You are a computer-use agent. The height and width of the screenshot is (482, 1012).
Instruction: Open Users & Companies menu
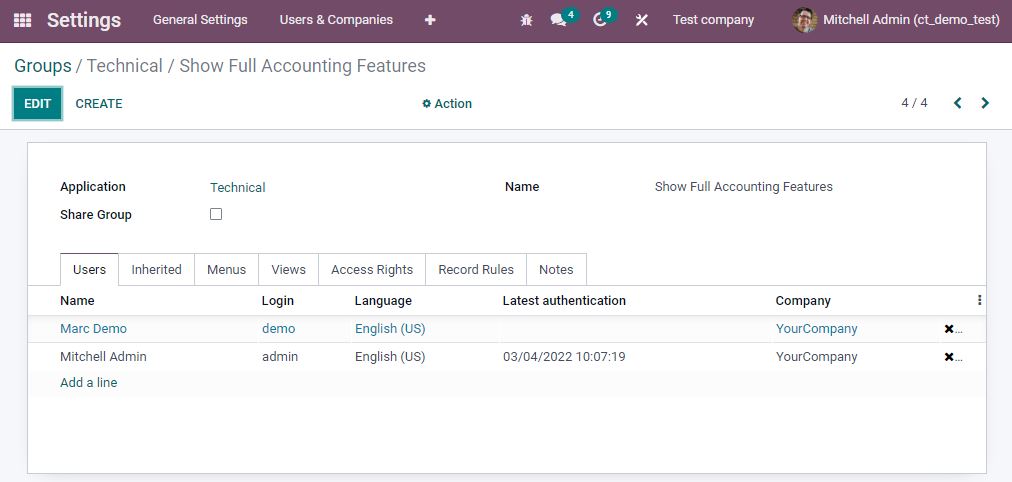[336, 20]
